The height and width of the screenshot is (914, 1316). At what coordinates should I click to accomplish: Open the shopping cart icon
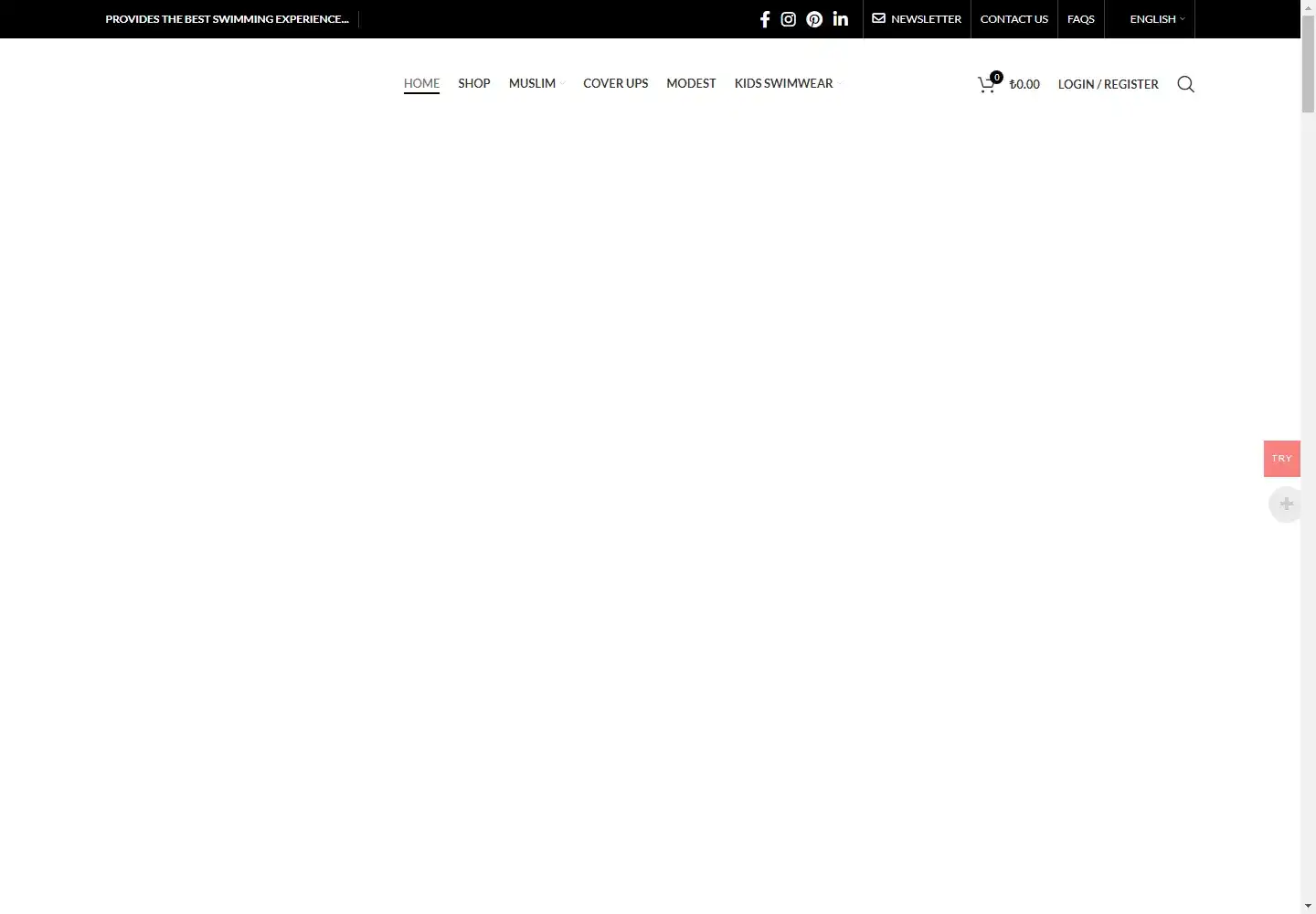[x=987, y=84]
